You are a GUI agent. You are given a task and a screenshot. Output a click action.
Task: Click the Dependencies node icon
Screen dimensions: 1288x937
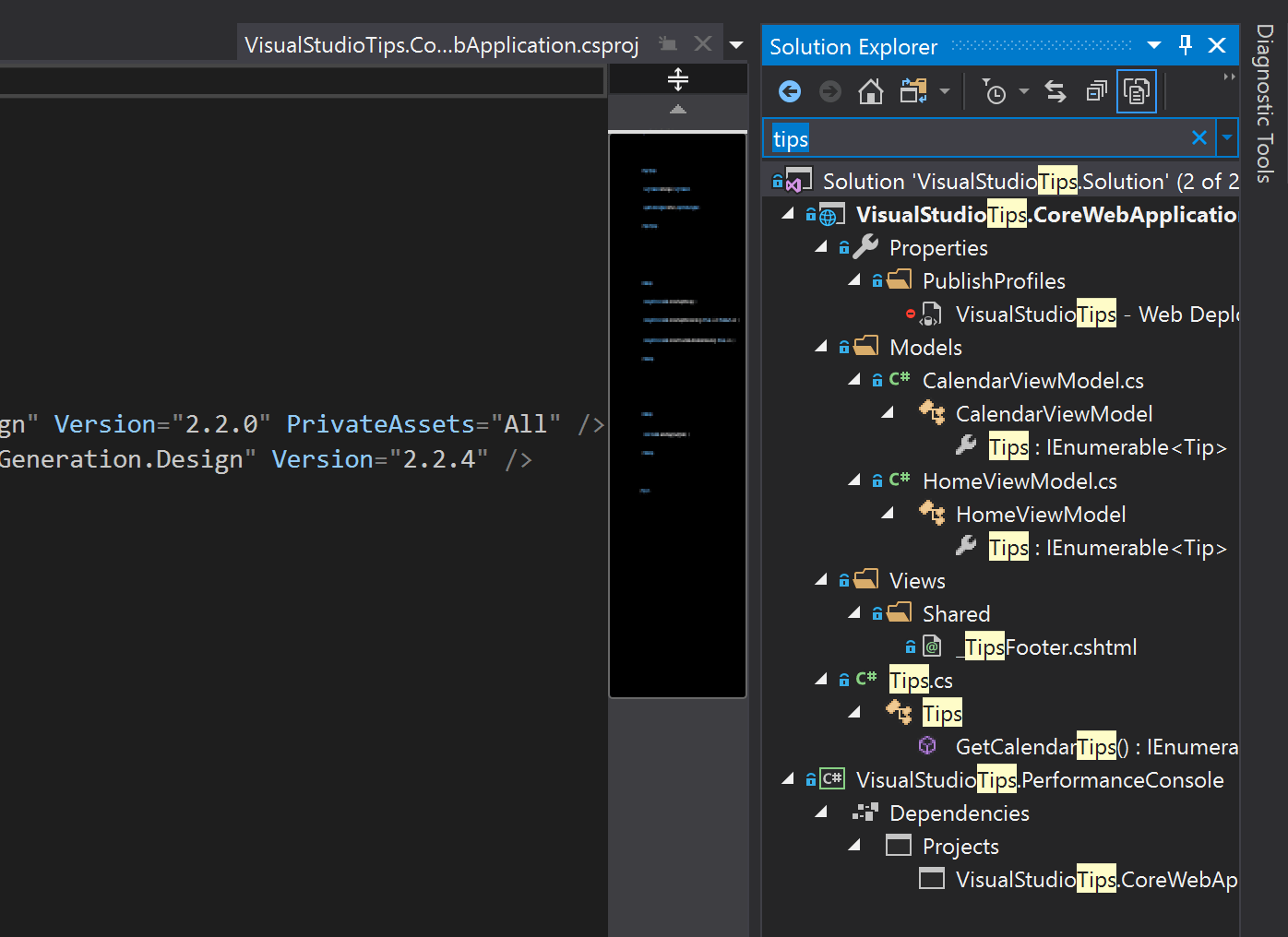[865, 812]
